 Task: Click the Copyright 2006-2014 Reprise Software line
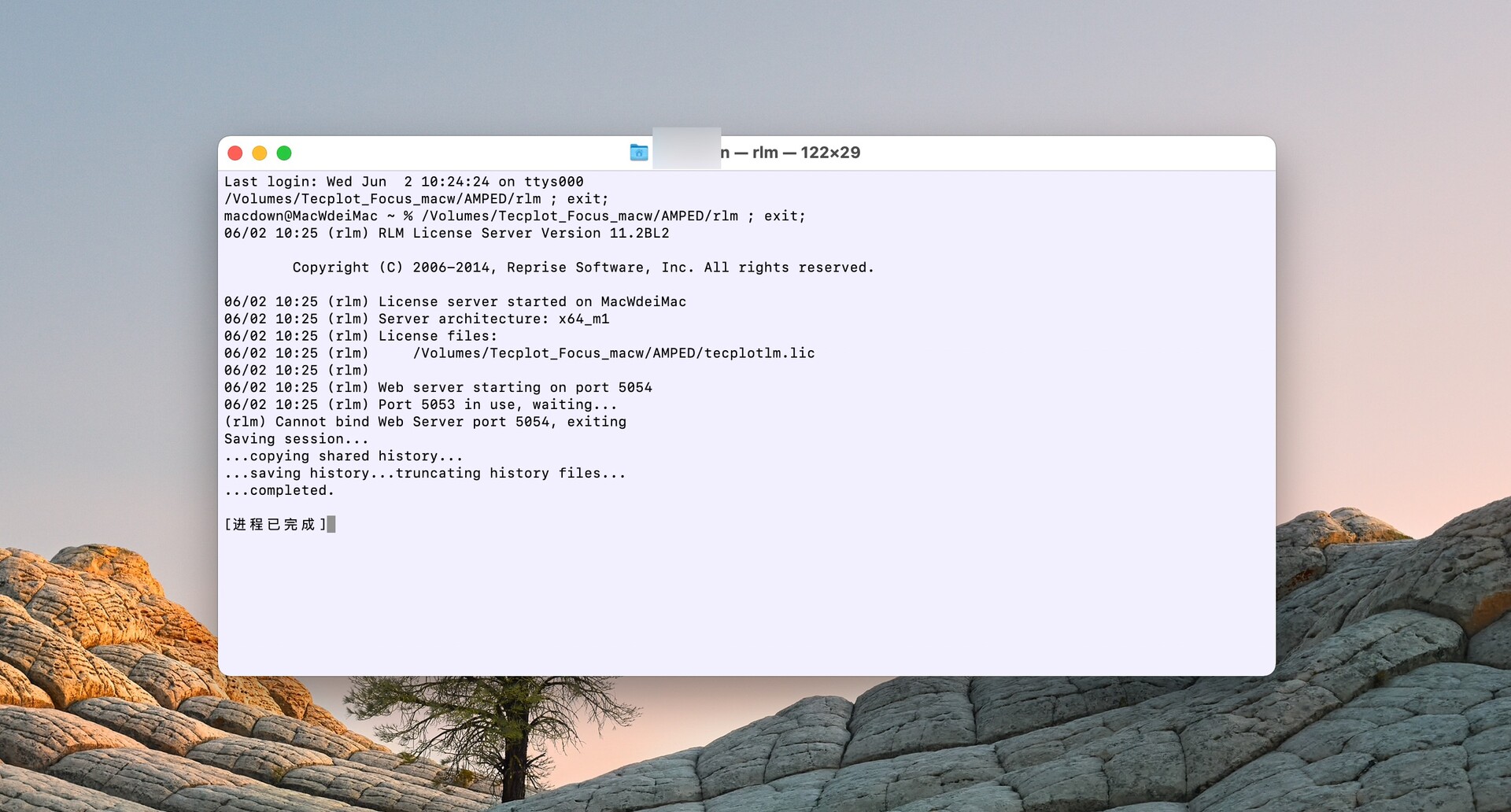pos(582,267)
